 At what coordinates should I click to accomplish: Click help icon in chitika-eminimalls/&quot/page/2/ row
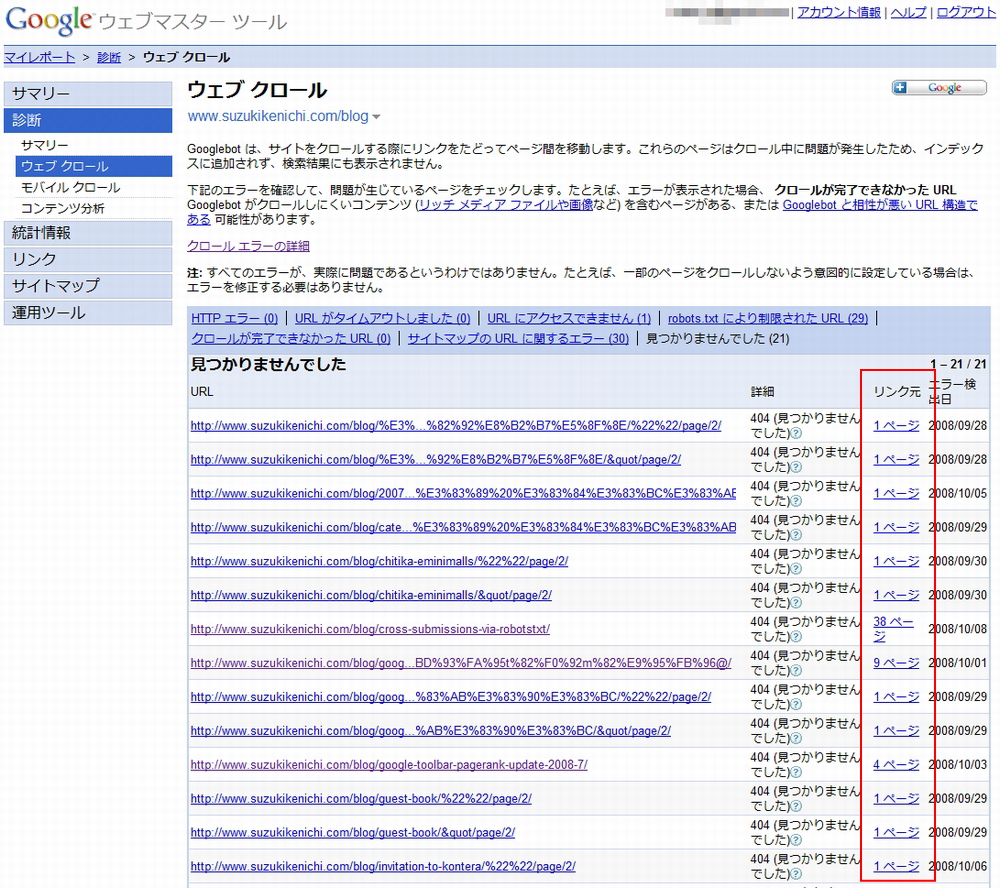coord(796,603)
